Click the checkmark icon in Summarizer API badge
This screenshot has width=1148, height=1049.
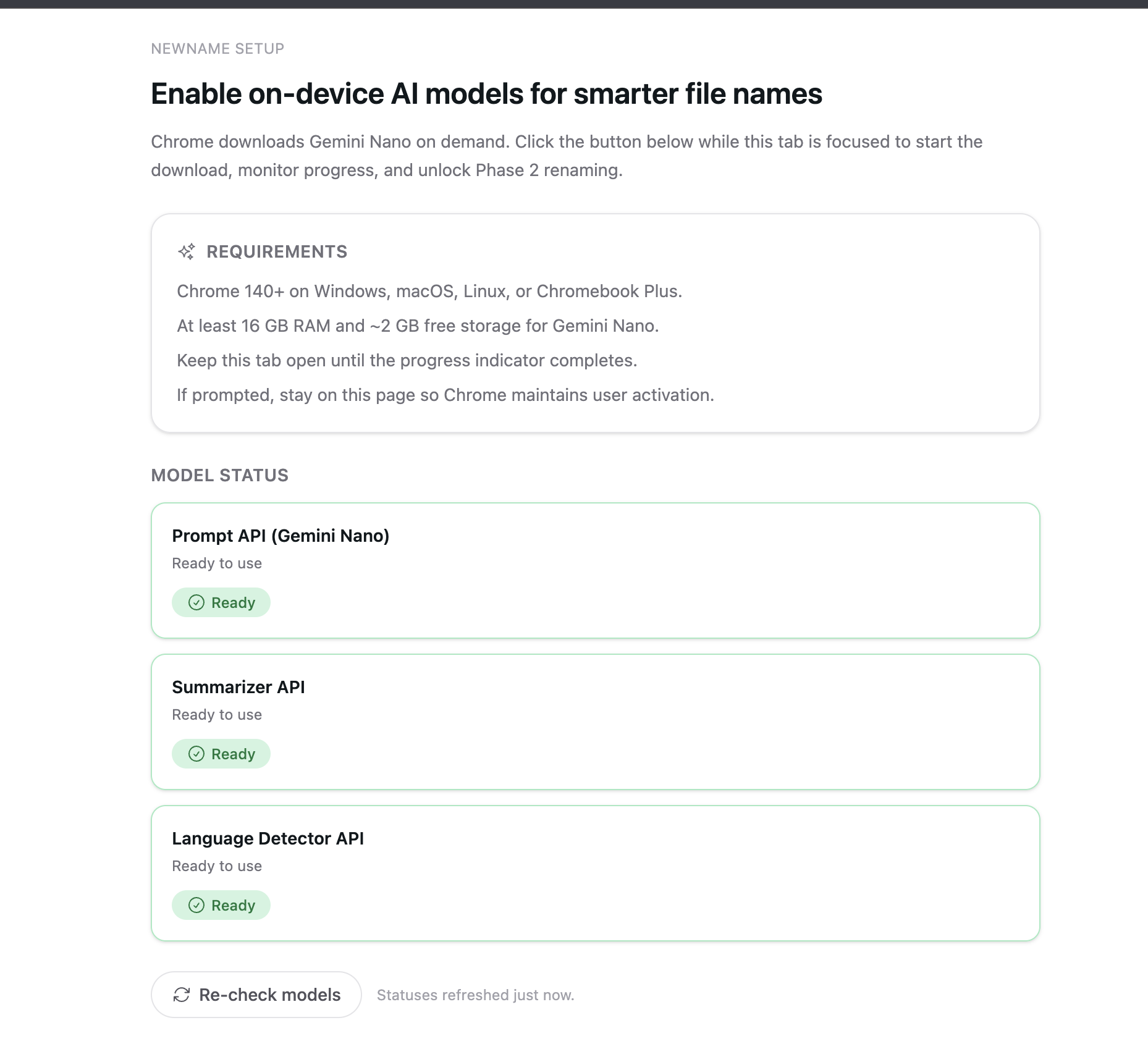(x=196, y=754)
